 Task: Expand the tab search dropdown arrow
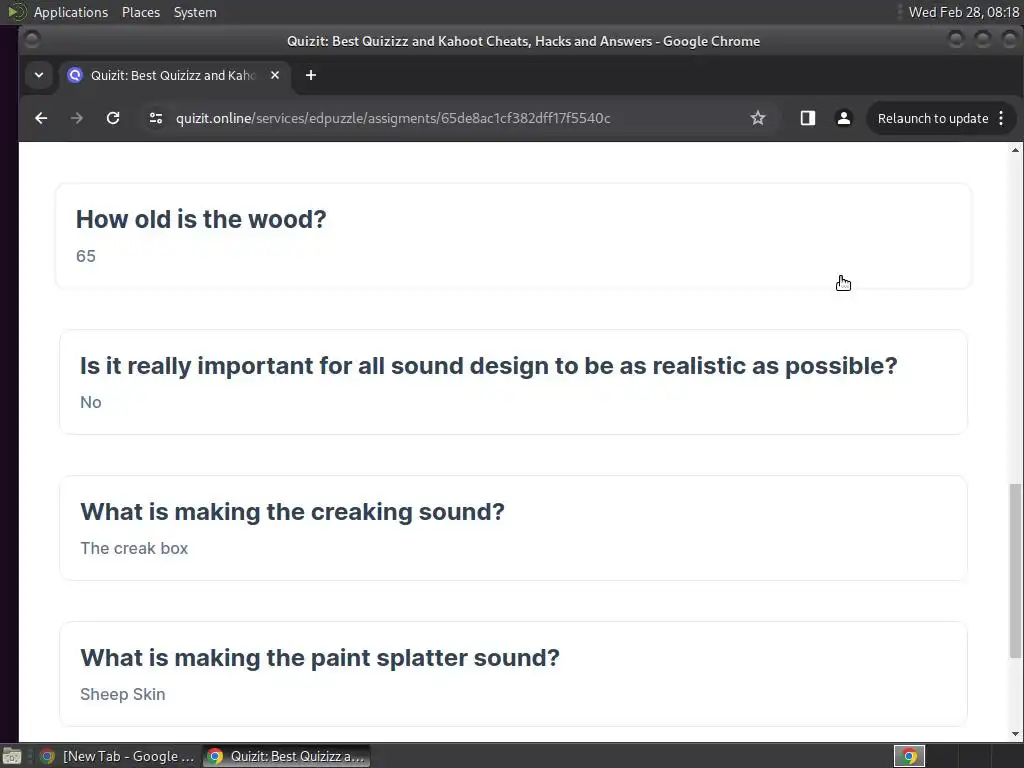tap(39, 75)
